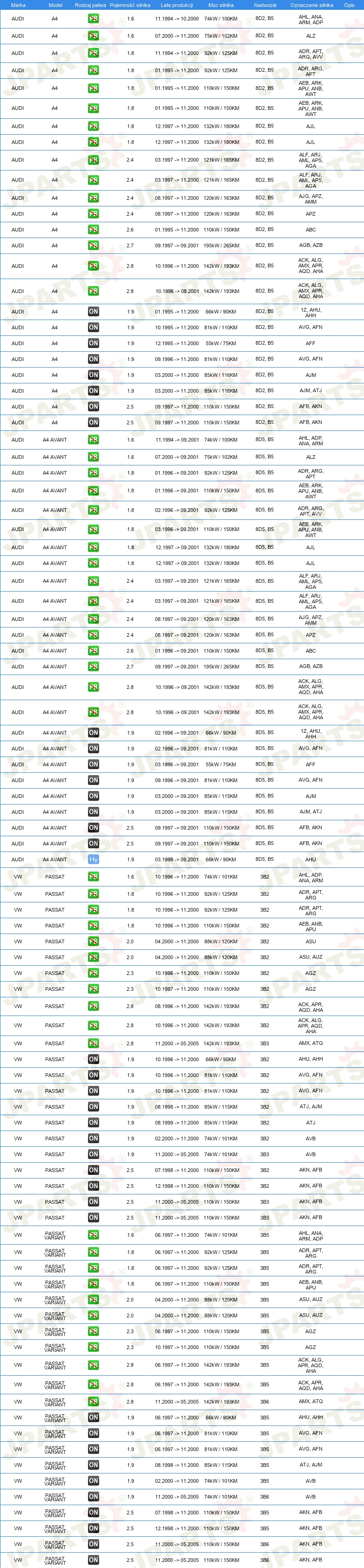Image resolution: width=364 pixels, height=1568 pixels.
Task: Click diesel ON icon in the A4 85kW / 116KM AJM, ATJ row
Action: pos(93,391)
